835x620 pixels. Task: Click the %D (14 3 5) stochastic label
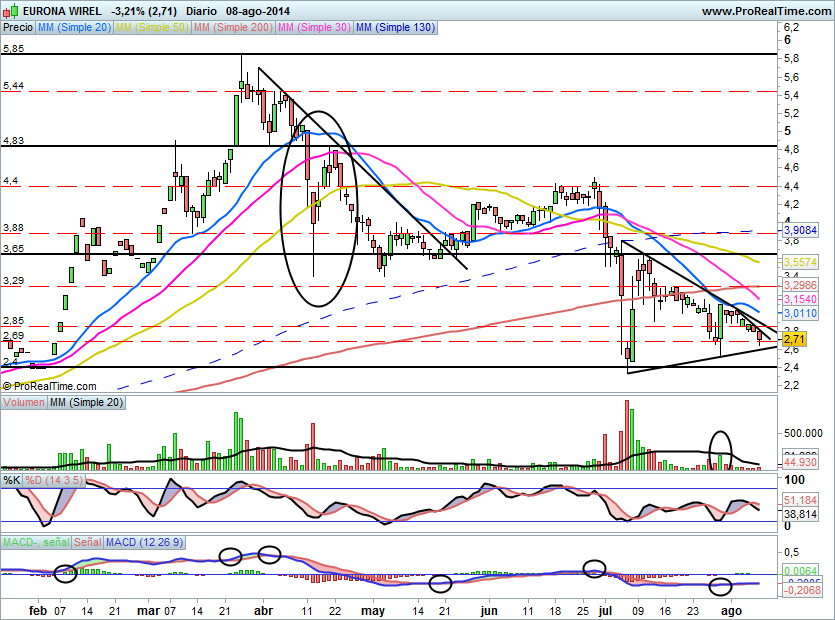click(54, 480)
